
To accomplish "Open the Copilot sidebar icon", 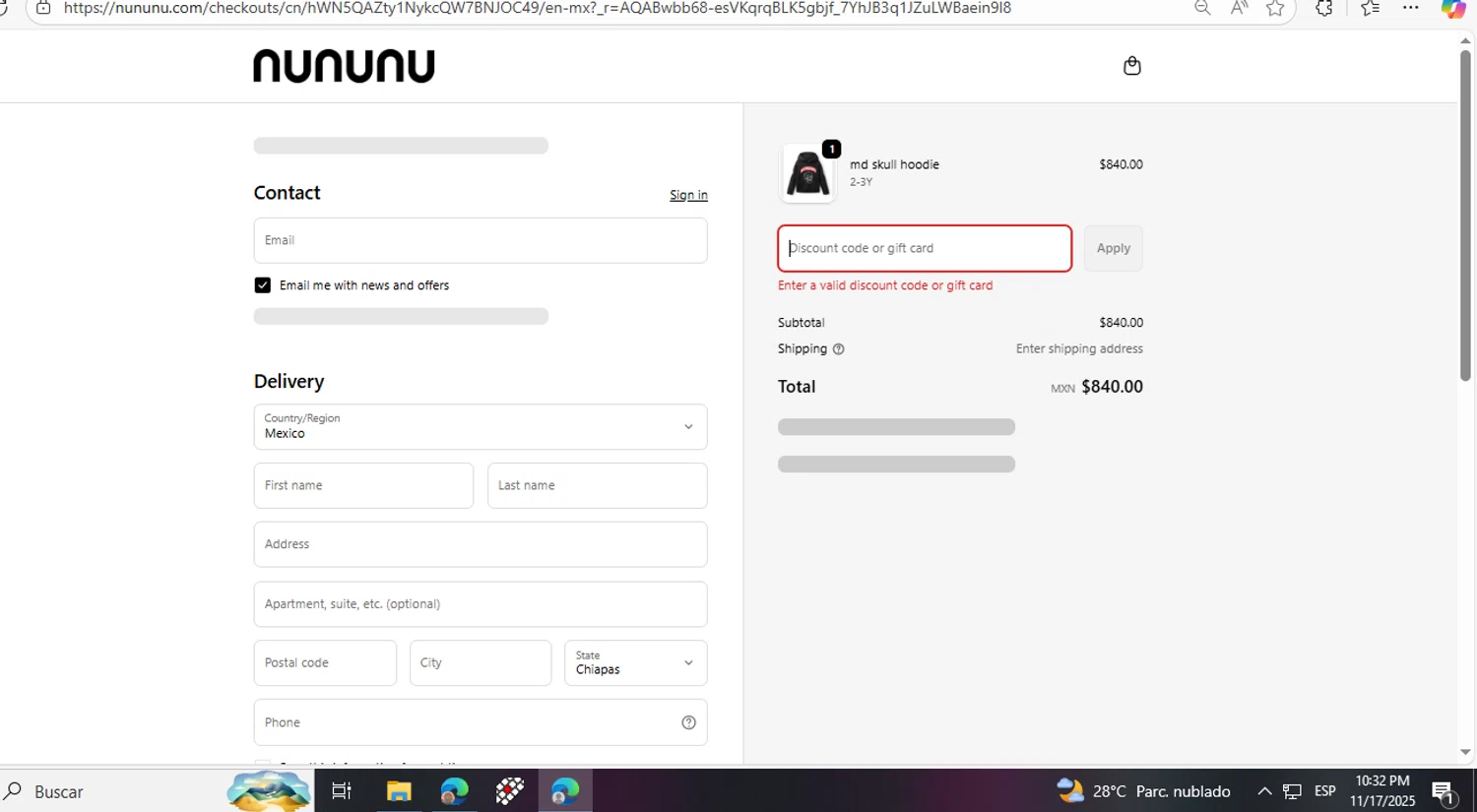I will [x=1453, y=9].
